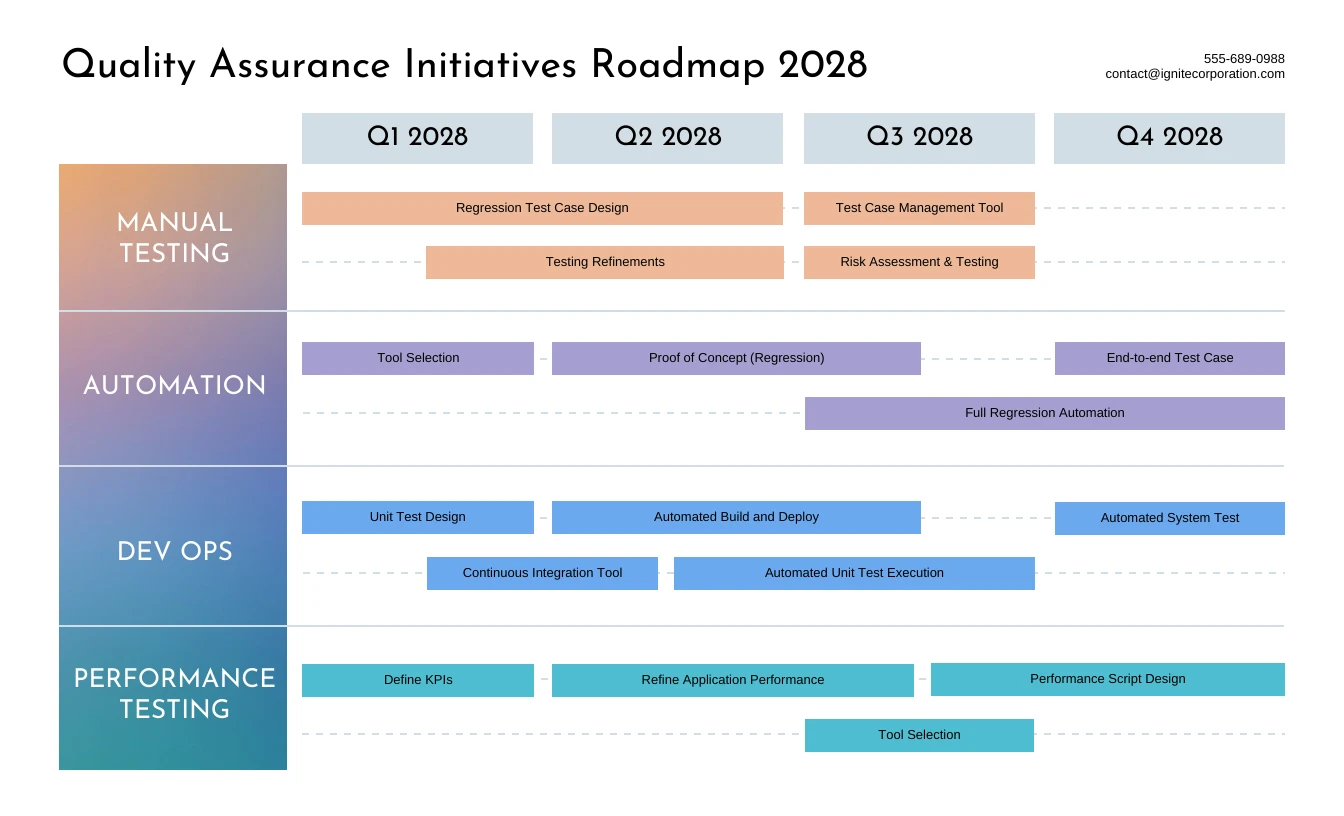Select the roadmap title text
The image size is (1344, 816).
pyautogui.click(x=464, y=65)
